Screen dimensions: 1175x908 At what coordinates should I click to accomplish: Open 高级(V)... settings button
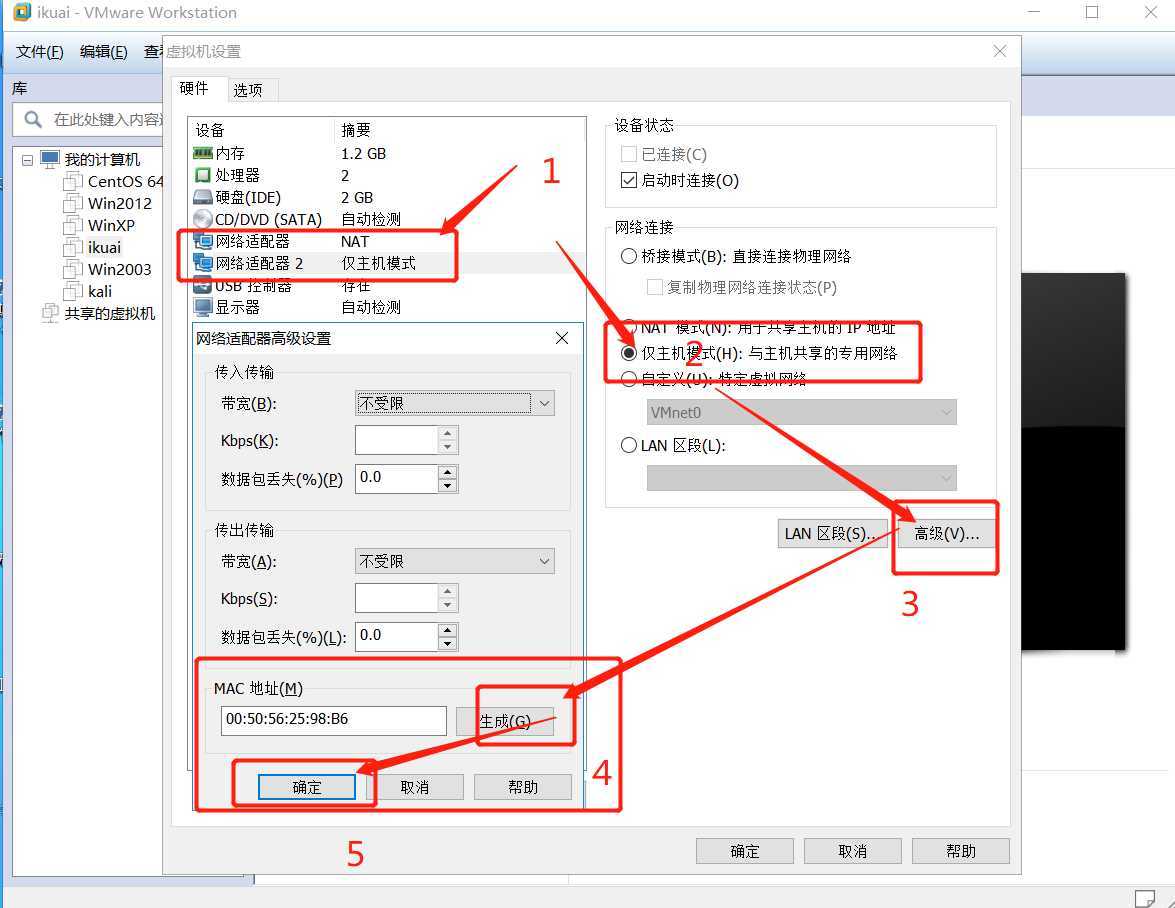coord(946,533)
